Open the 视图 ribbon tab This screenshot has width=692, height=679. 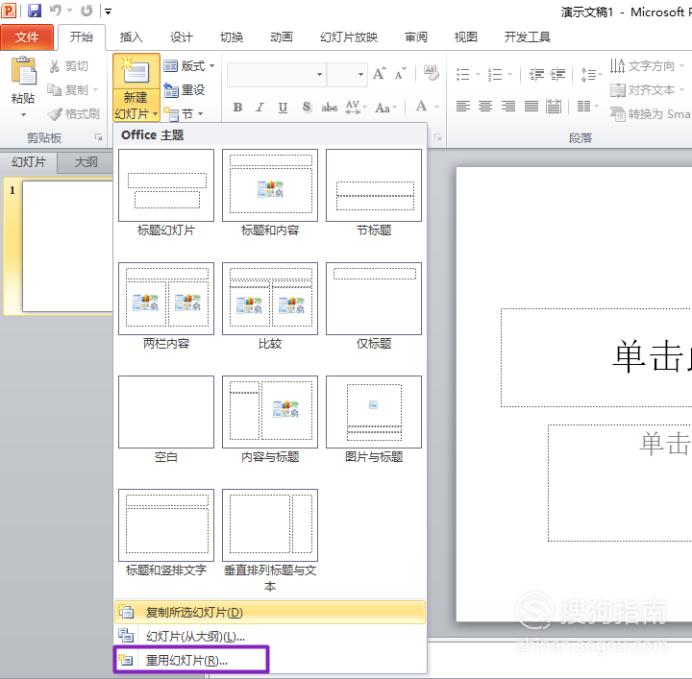click(466, 37)
